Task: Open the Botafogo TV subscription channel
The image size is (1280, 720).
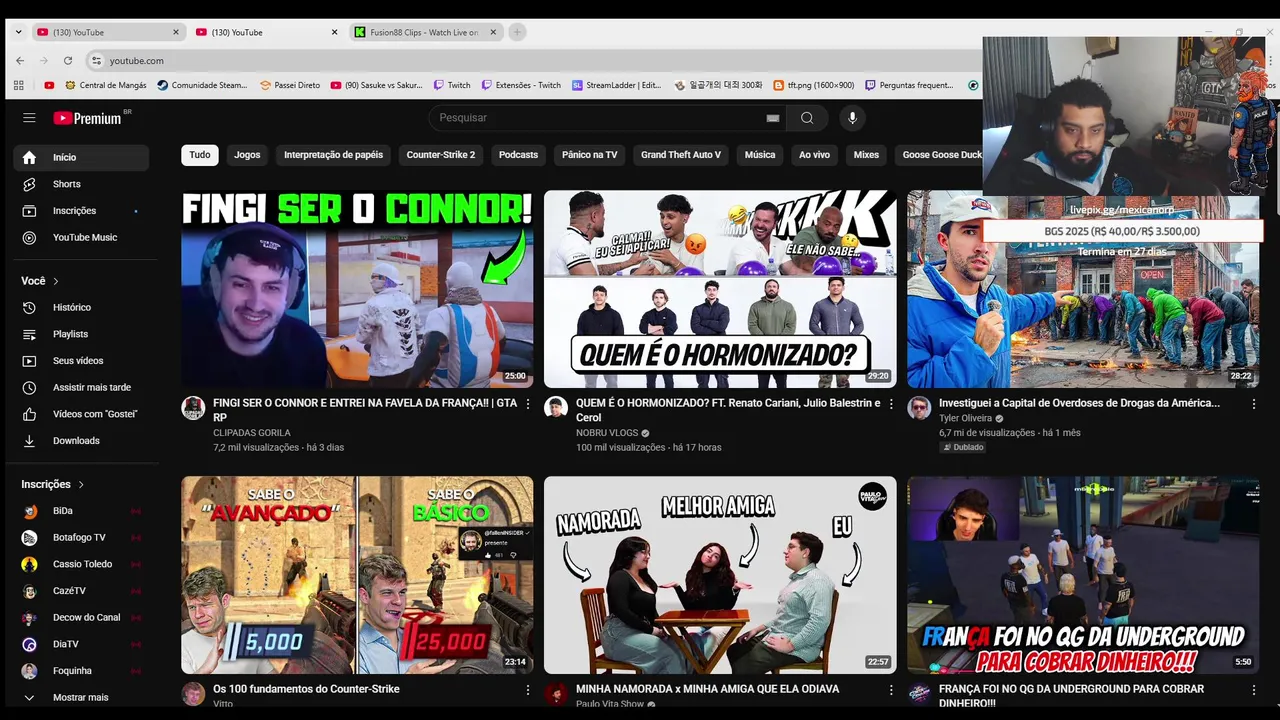Action: (81, 537)
